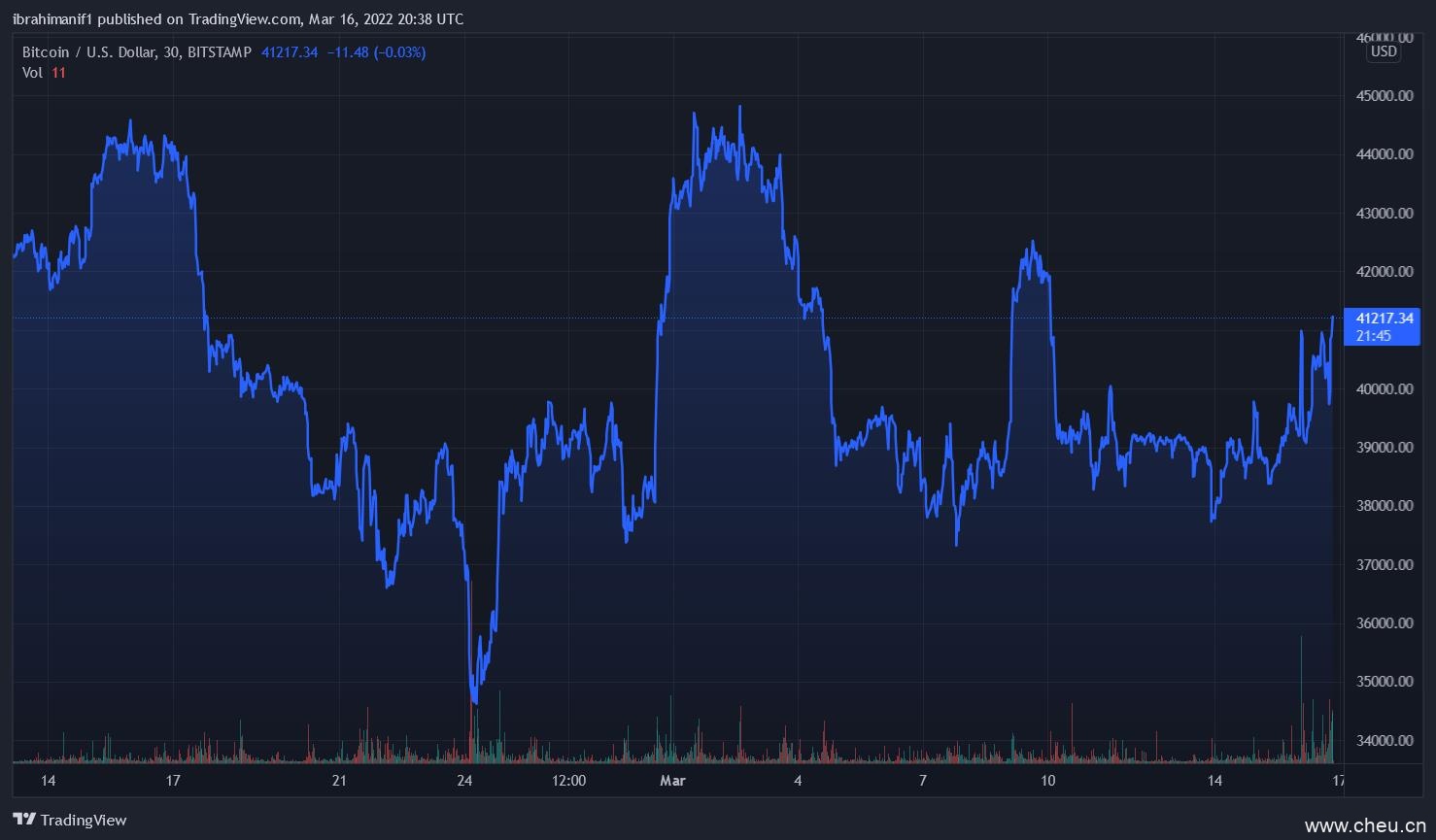Click the 43000.00 price axis label

pos(1385,214)
